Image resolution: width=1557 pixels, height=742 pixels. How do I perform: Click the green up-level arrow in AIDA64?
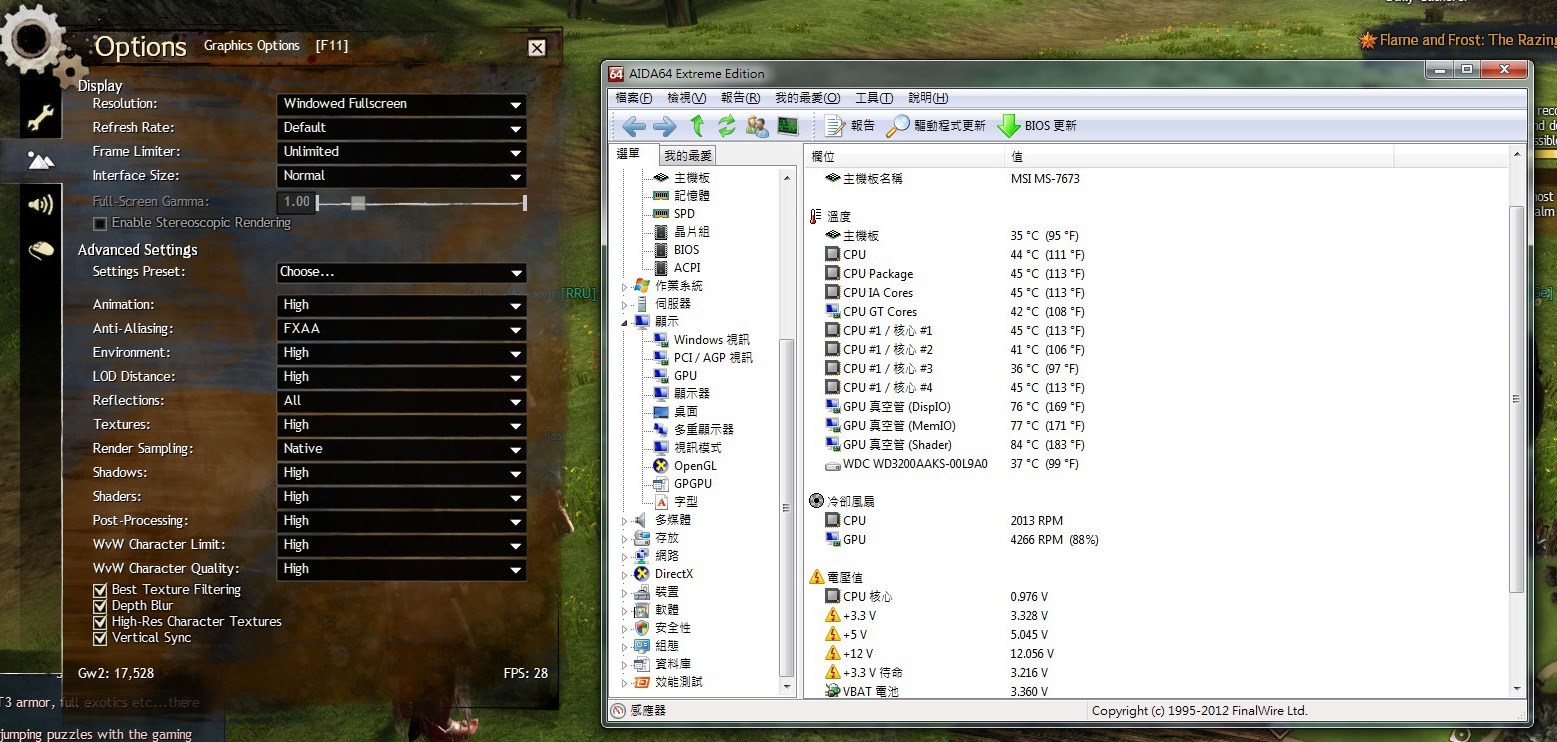[697, 126]
